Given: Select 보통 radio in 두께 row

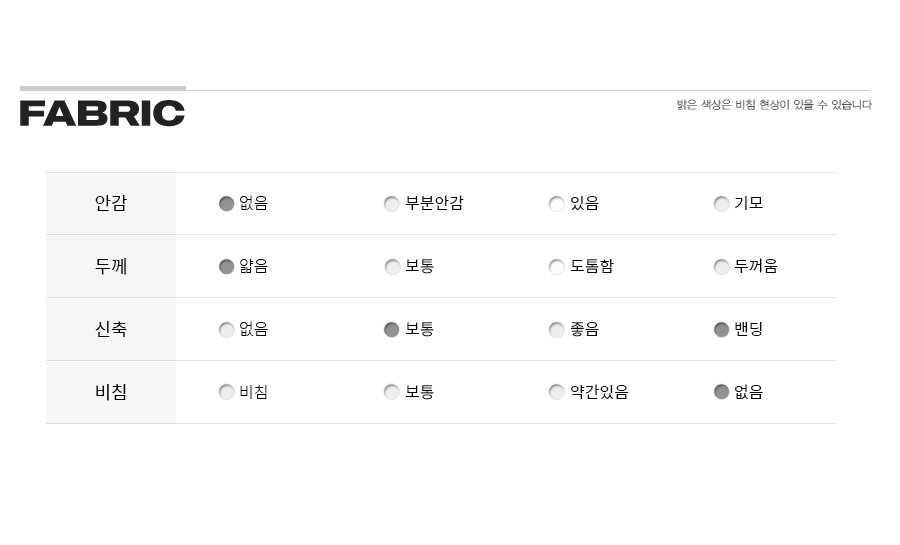Looking at the screenshot, I should coord(391,267).
